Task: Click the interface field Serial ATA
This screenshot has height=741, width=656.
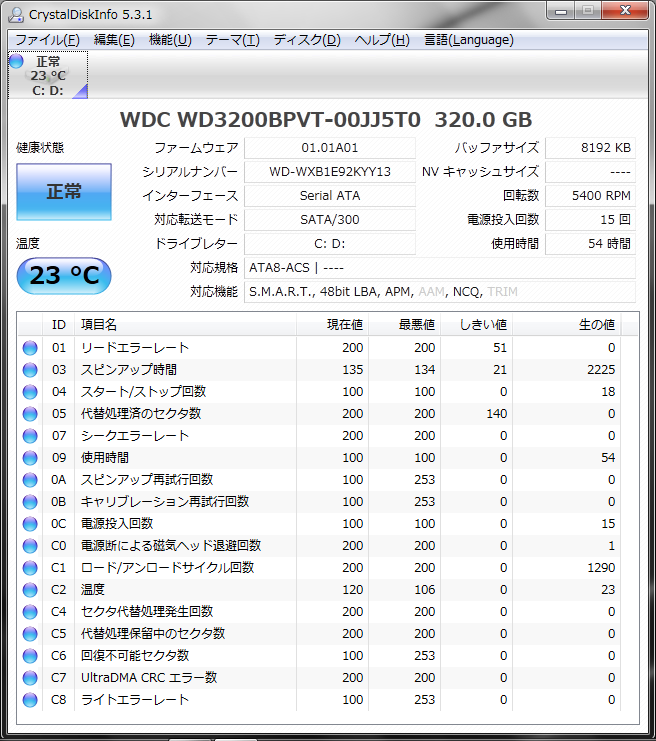Action: tap(330, 196)
